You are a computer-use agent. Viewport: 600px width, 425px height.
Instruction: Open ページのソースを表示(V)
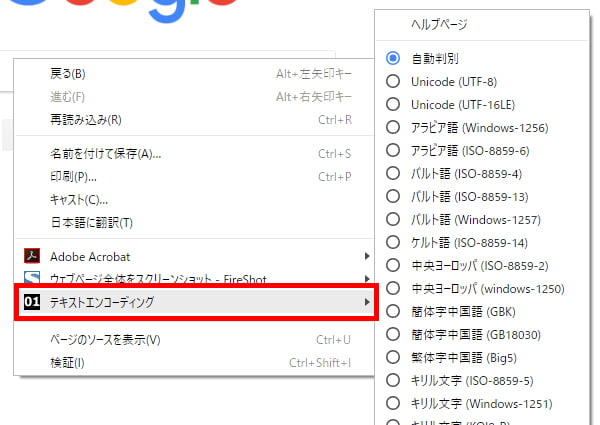(105, 340)
